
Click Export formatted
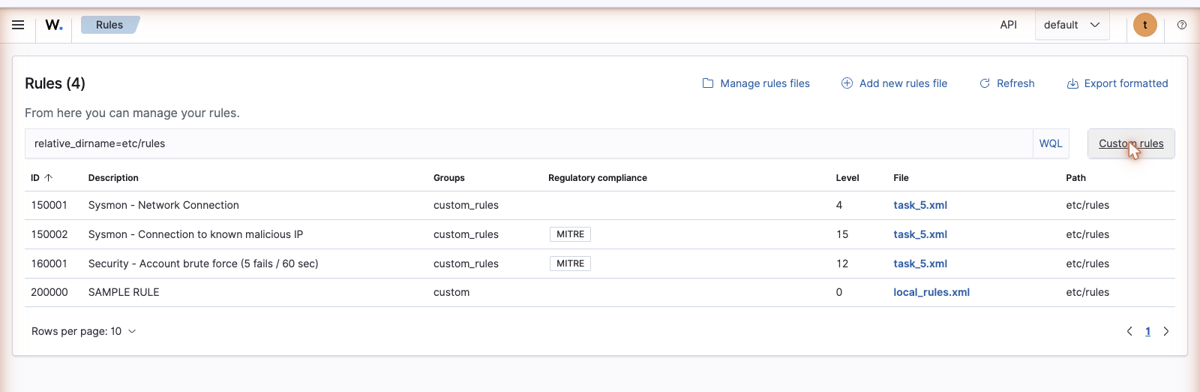tap(1118, 84)
